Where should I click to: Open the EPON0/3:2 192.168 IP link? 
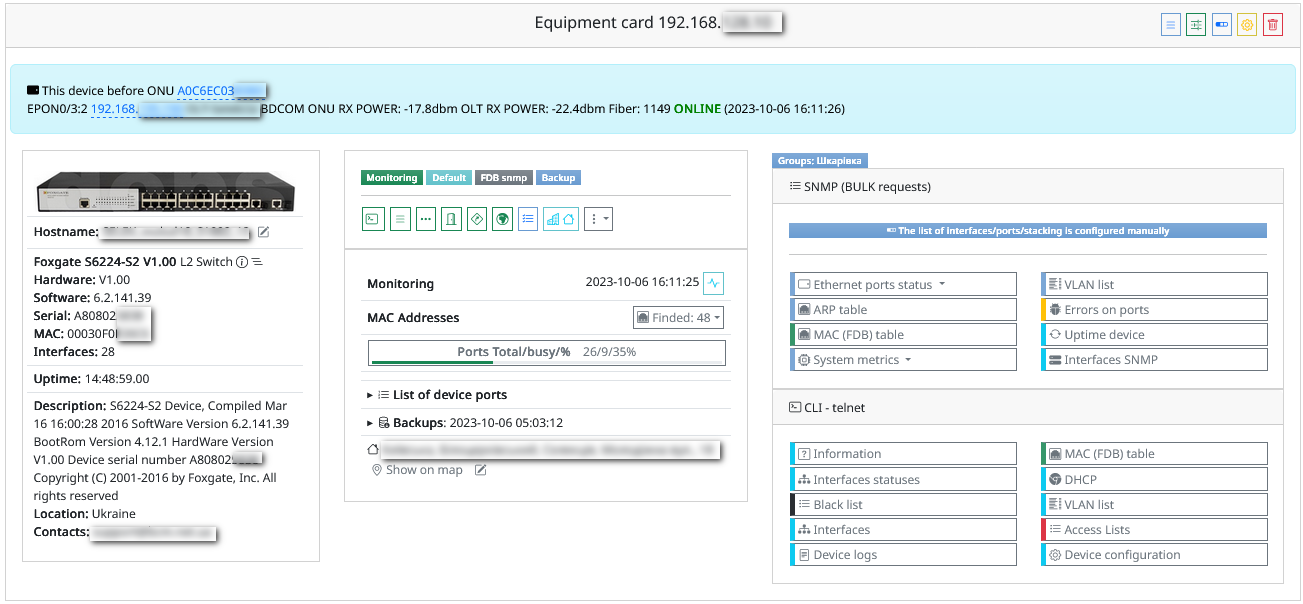tap(174, 109)
